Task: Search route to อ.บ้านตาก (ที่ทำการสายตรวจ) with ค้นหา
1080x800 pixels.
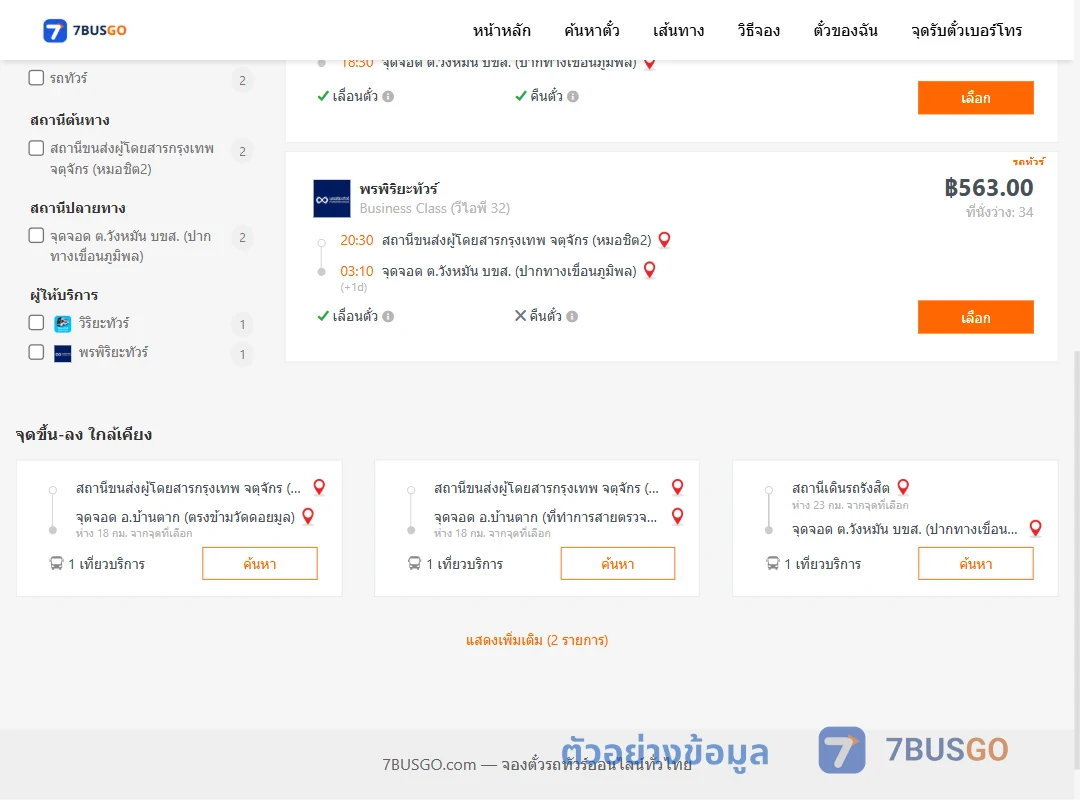Action: 618,564
